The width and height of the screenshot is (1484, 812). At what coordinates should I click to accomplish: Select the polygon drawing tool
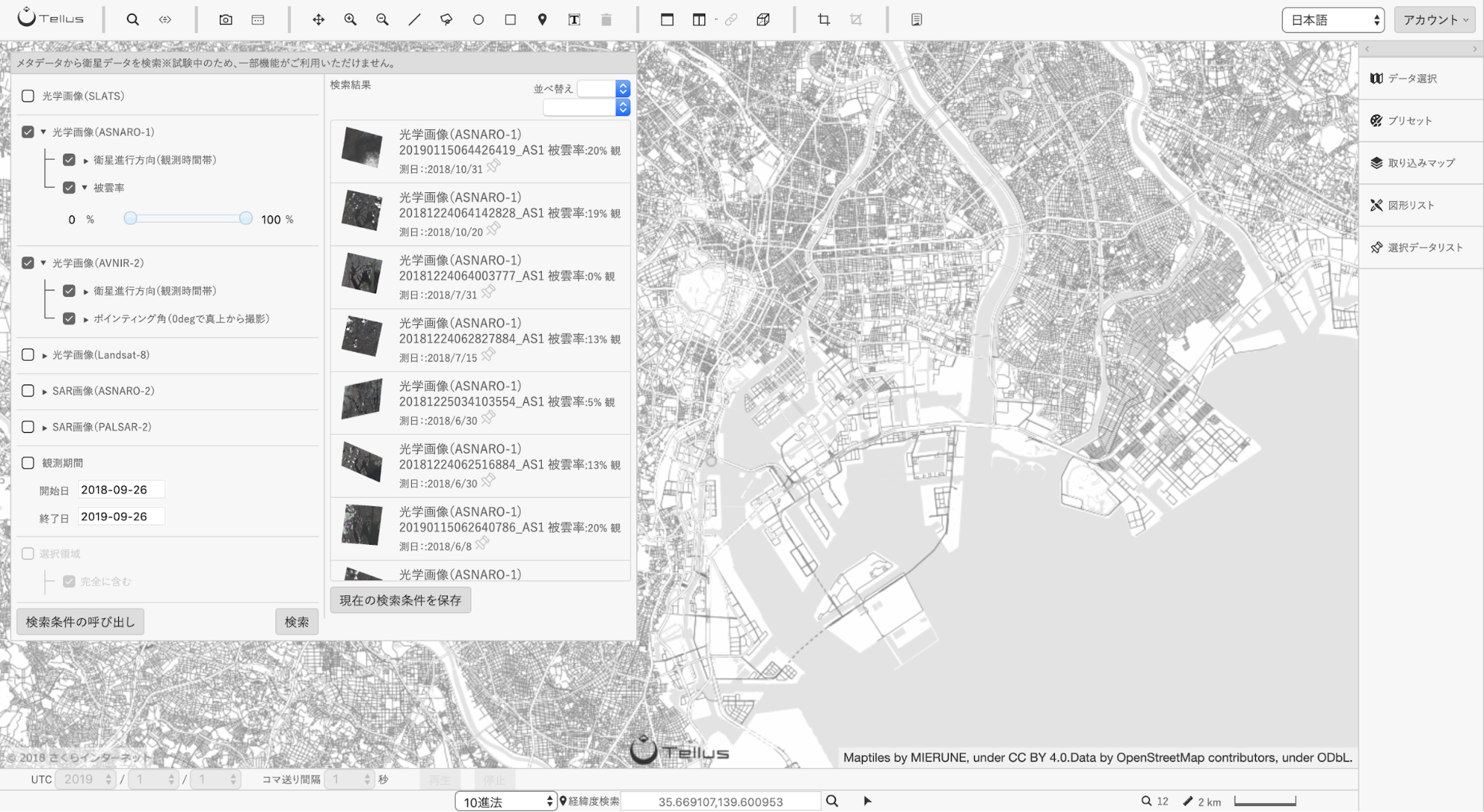[446, 19]
